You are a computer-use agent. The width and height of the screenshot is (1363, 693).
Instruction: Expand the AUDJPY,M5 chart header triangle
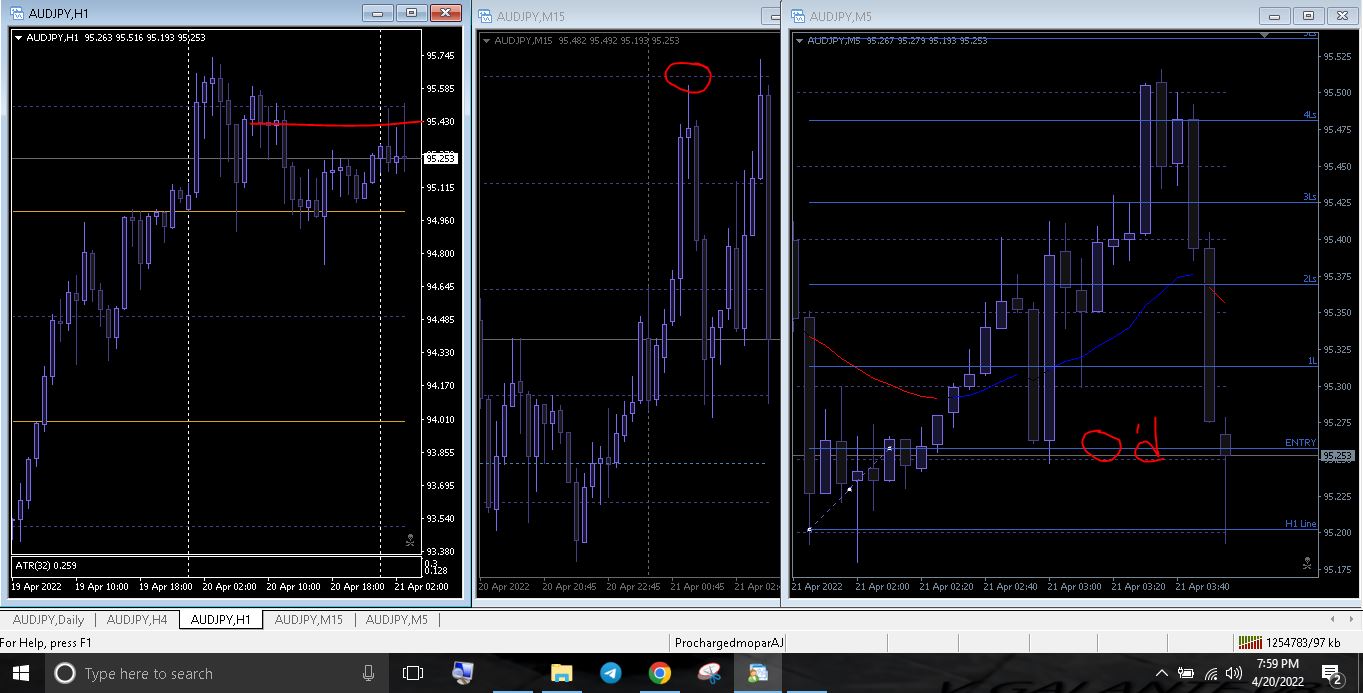pyautogui.click(x=799, y=40)
